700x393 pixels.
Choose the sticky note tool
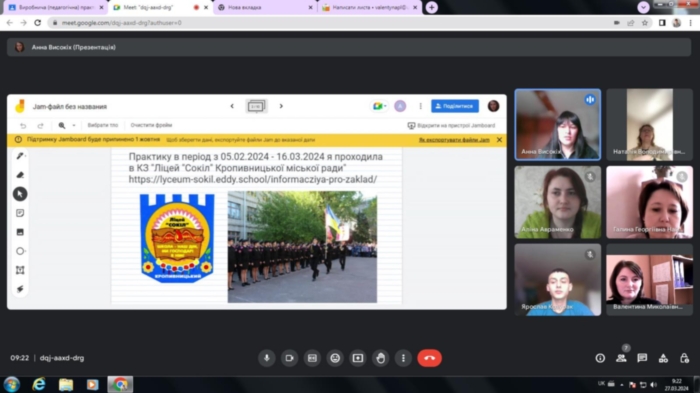pos(20,213)
